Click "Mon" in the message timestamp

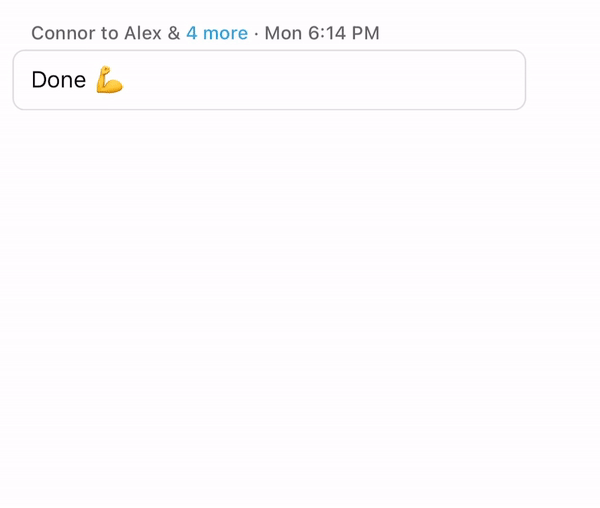283,33
